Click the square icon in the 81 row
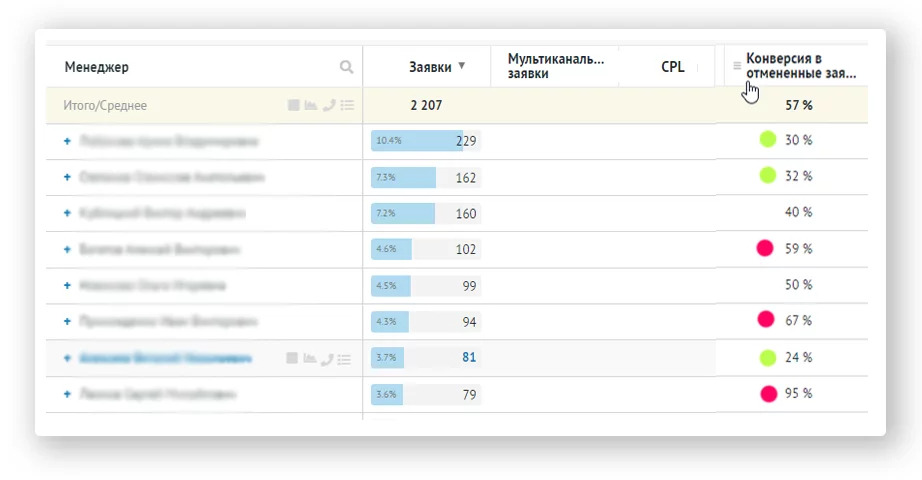922x480 pixels. 293,358
